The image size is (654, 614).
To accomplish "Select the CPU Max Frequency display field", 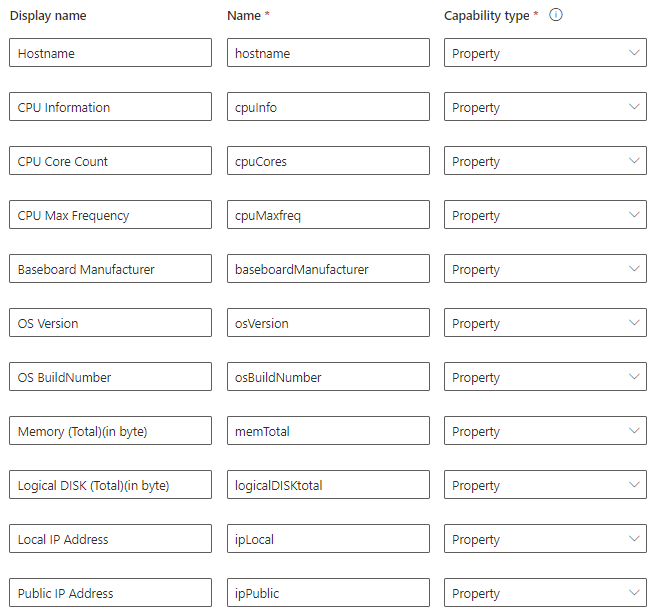I will pos(110,215).
